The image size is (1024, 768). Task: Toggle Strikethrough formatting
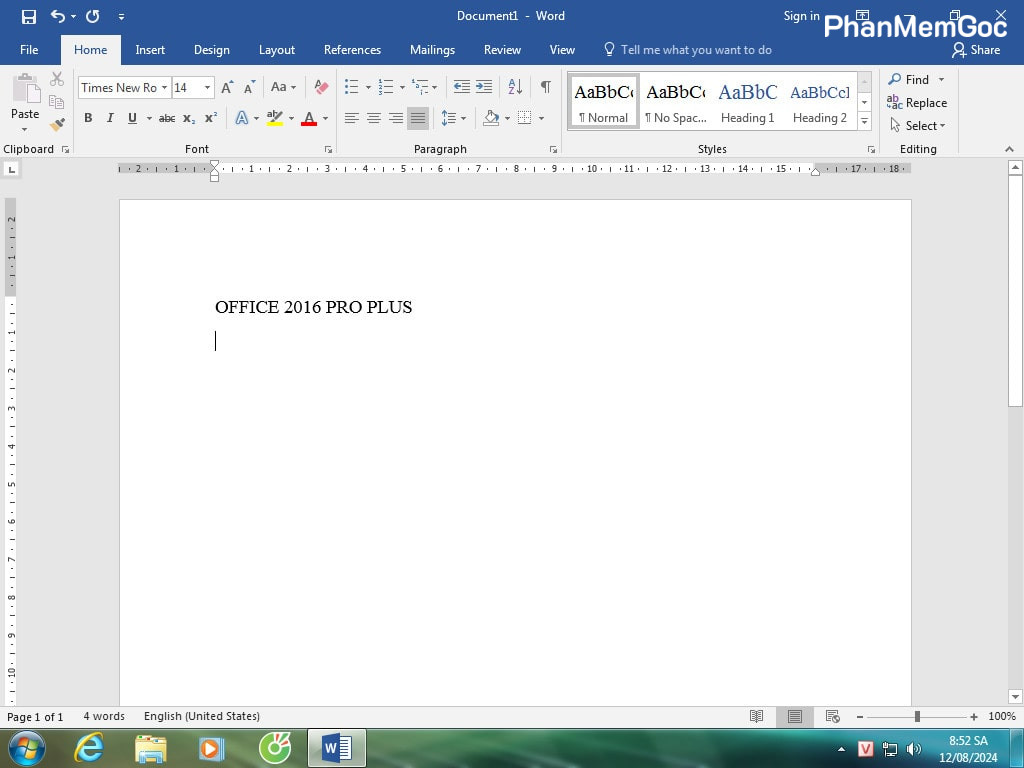coord(167,118)
